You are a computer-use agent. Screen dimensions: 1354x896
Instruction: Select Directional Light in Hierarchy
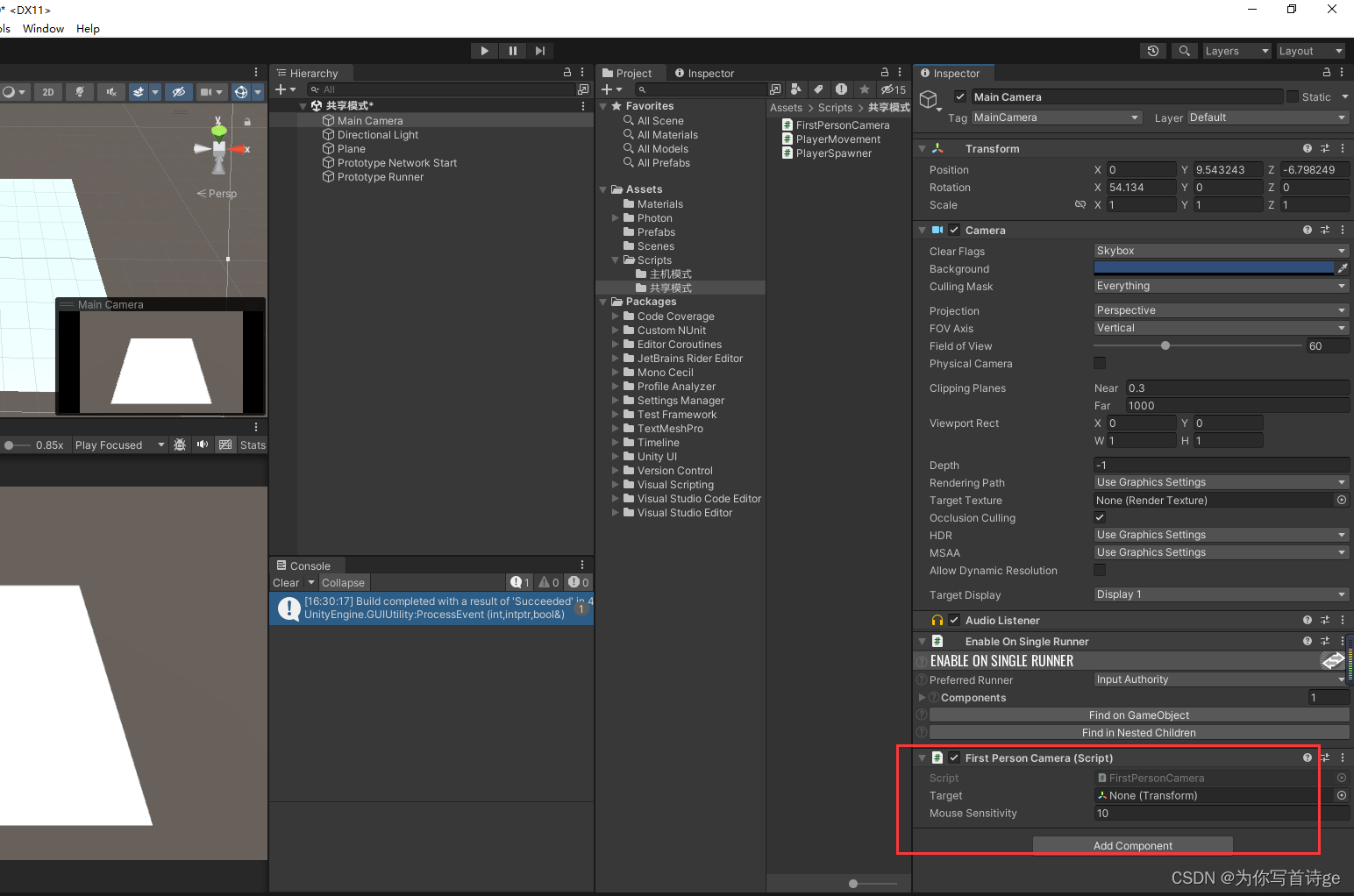[x=378, y=135]
